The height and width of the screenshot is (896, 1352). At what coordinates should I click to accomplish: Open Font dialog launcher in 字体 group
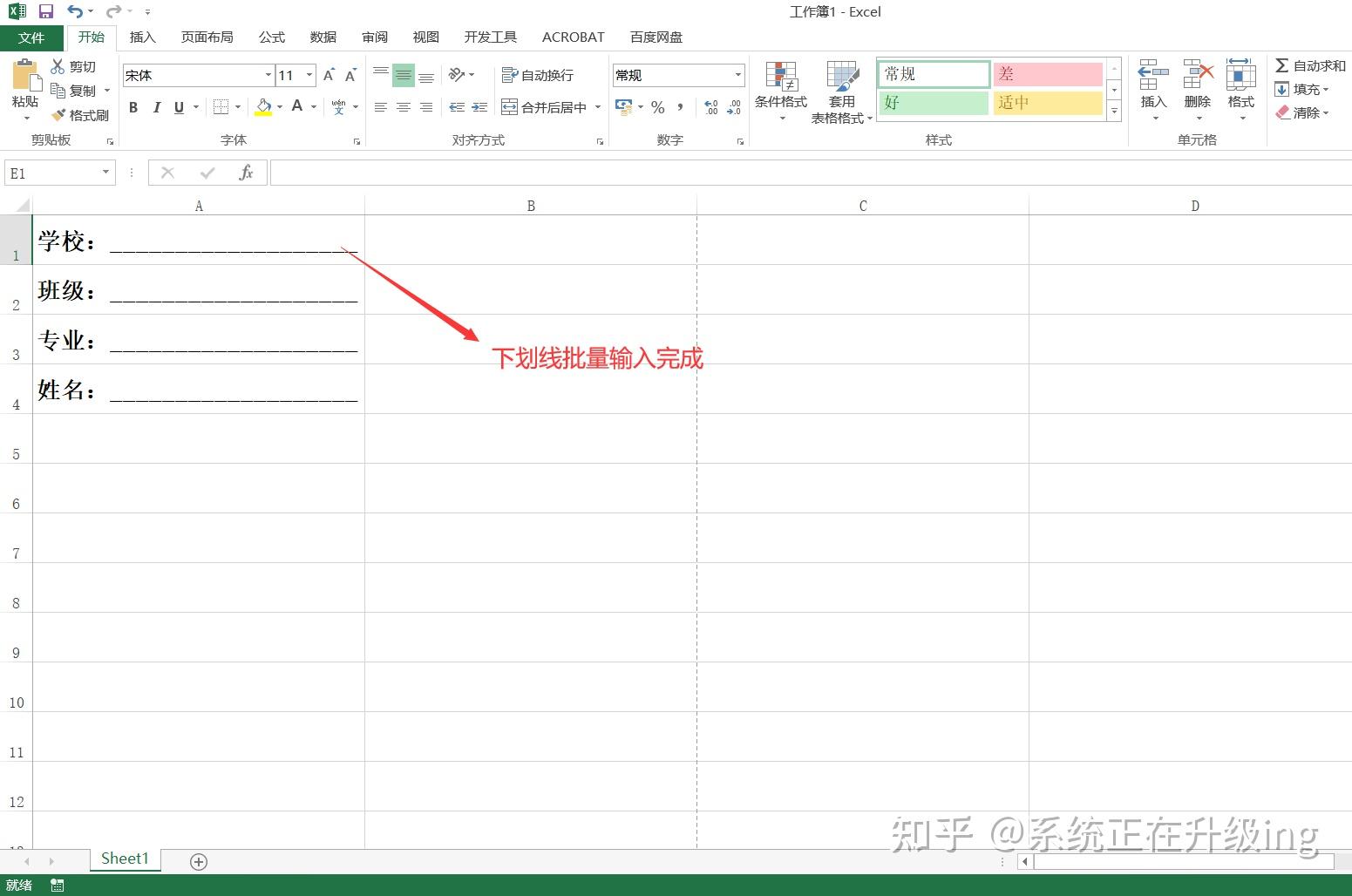tap(357, 141)
